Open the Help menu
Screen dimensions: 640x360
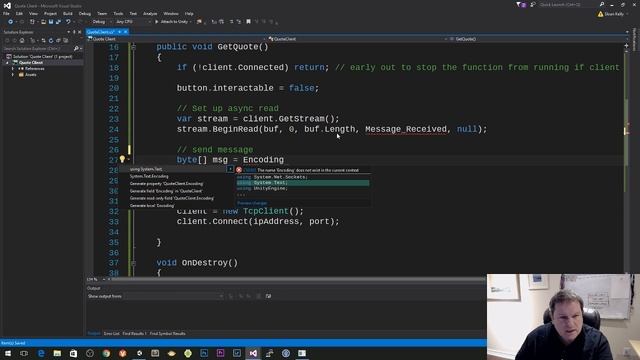click(x=189, y=13)
